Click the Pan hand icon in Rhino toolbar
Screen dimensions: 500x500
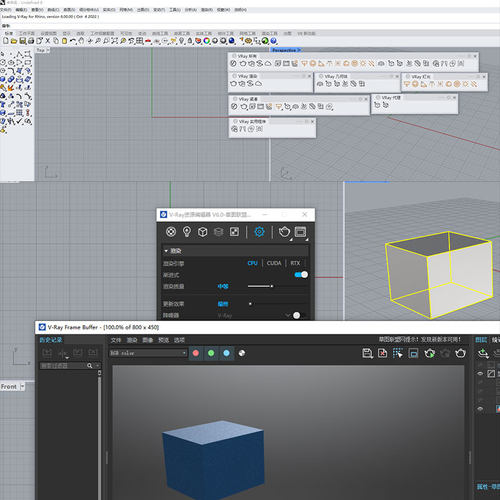click(x=81, y=41)
